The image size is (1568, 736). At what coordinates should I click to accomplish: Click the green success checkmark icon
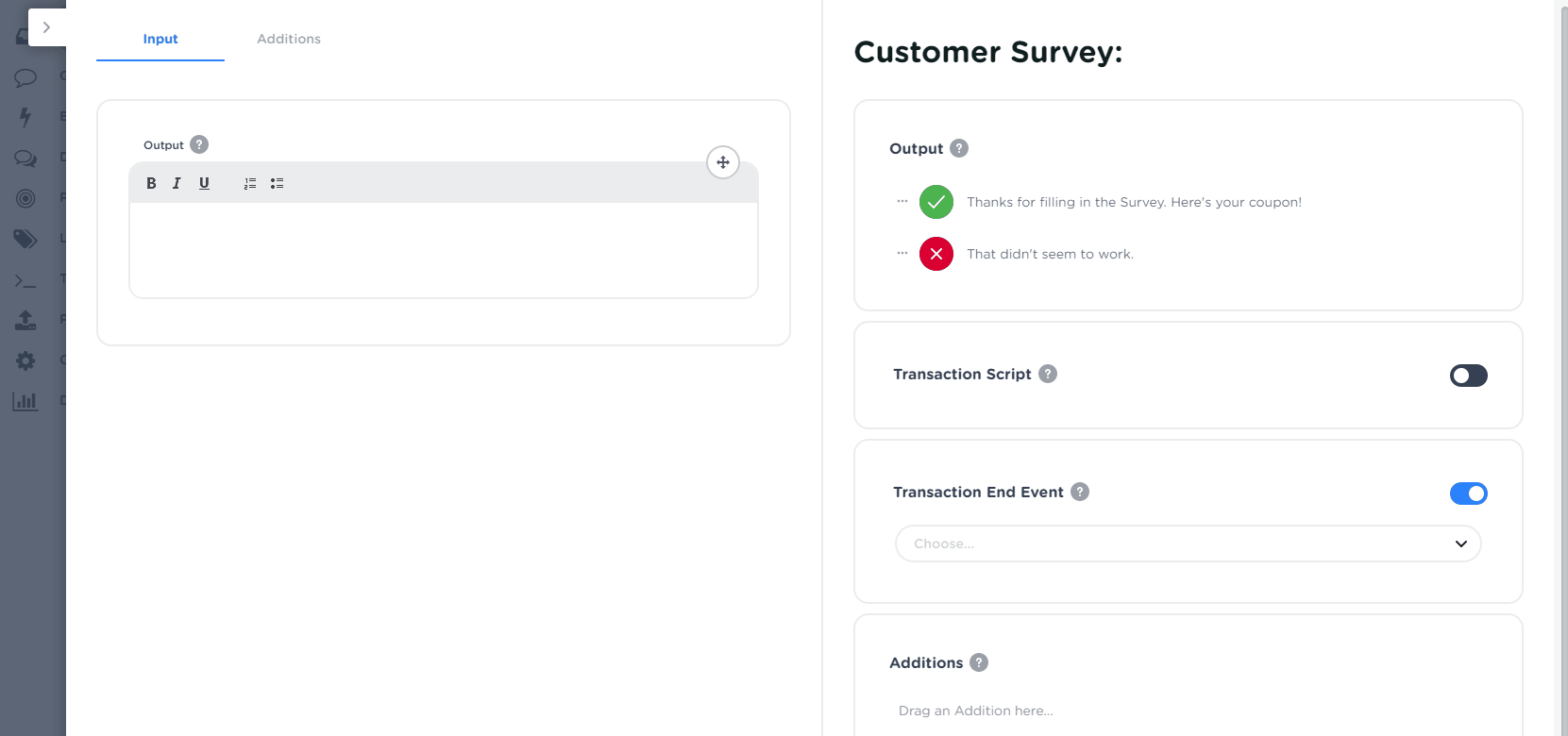[936, 202]
